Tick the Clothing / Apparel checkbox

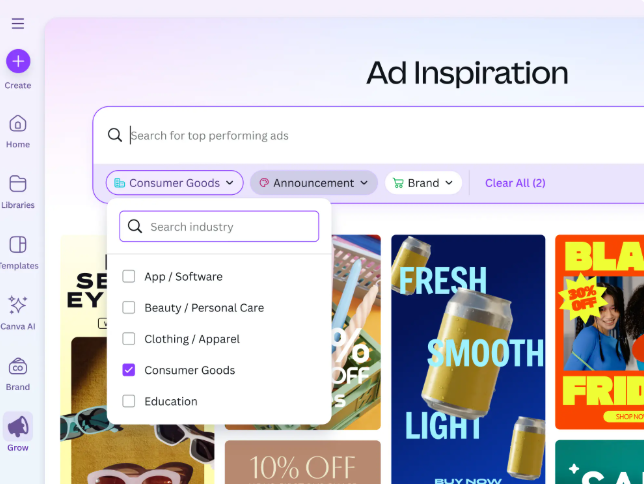tap(129, 339)
